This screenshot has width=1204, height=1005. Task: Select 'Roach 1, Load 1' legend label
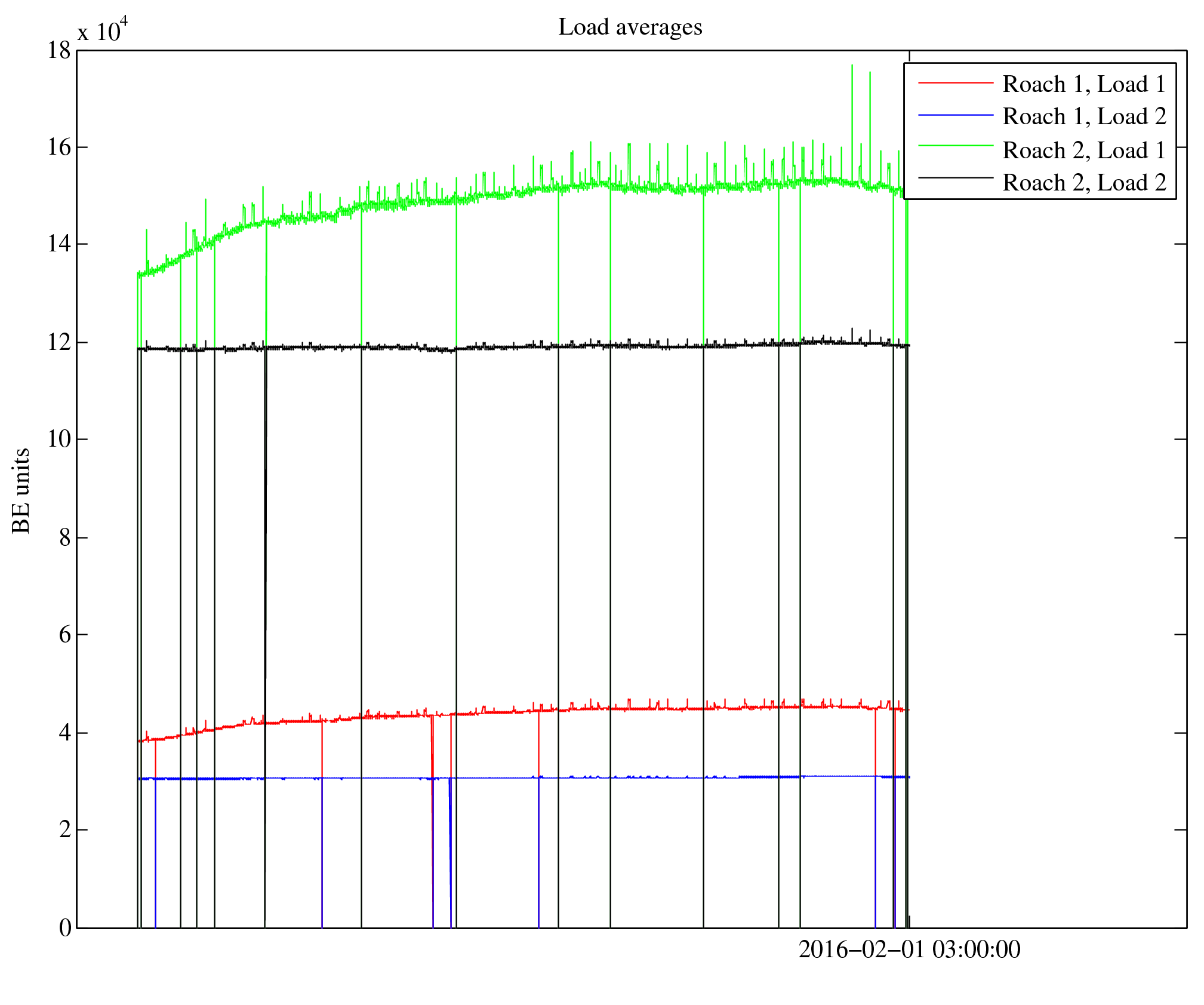[x=1083, y=84]
